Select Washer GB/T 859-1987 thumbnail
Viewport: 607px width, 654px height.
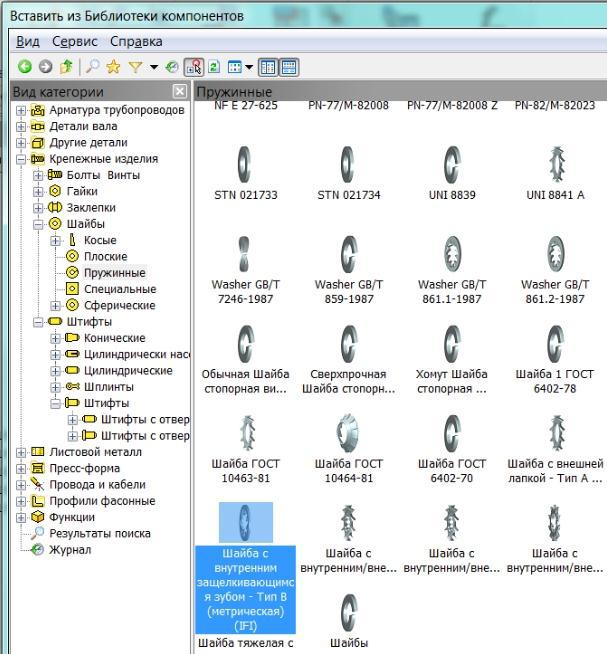[349, 254]
